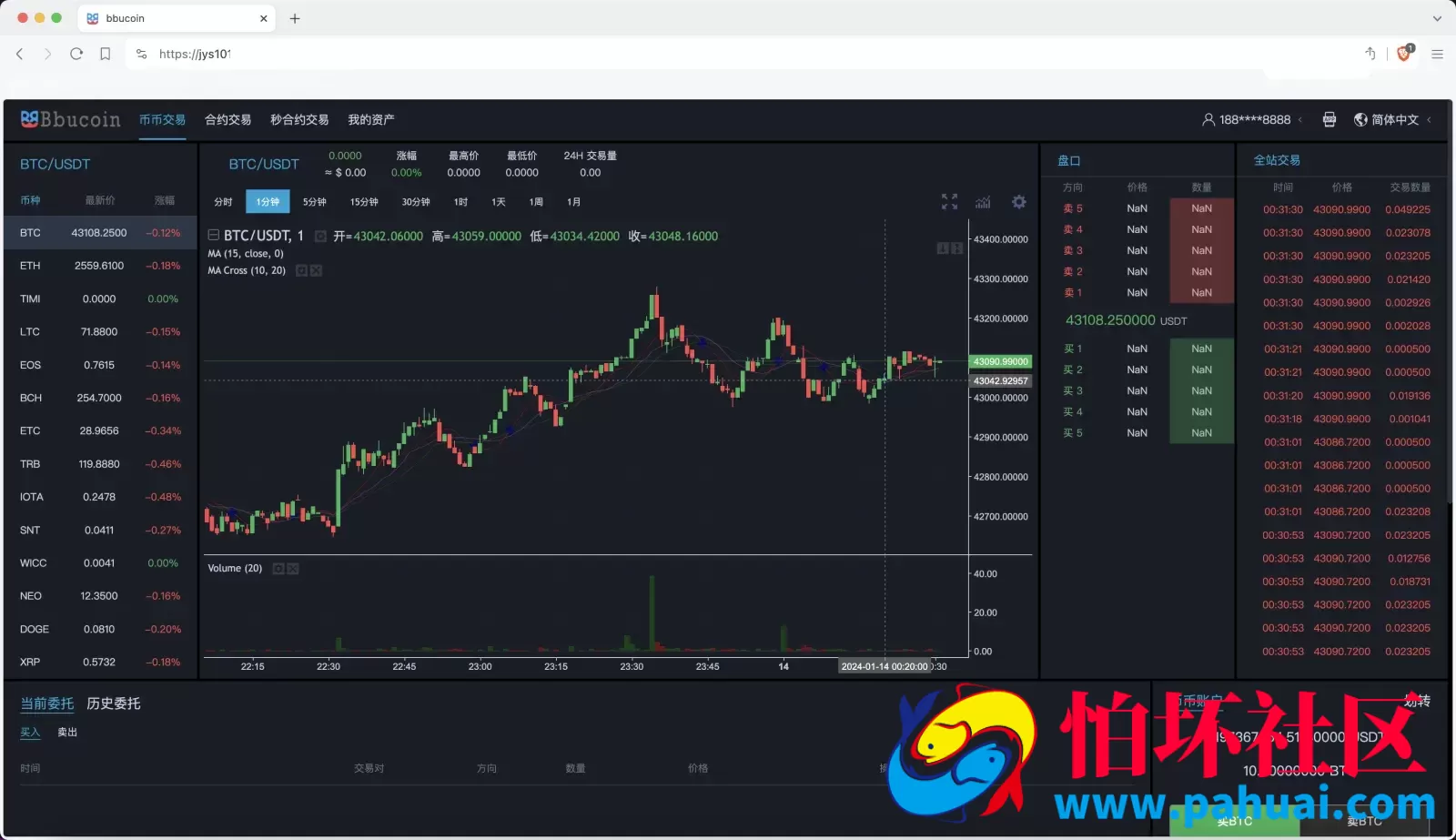Open chart settings gear
This screenshot has width=1456, height=840.
tap(1019, 202)
